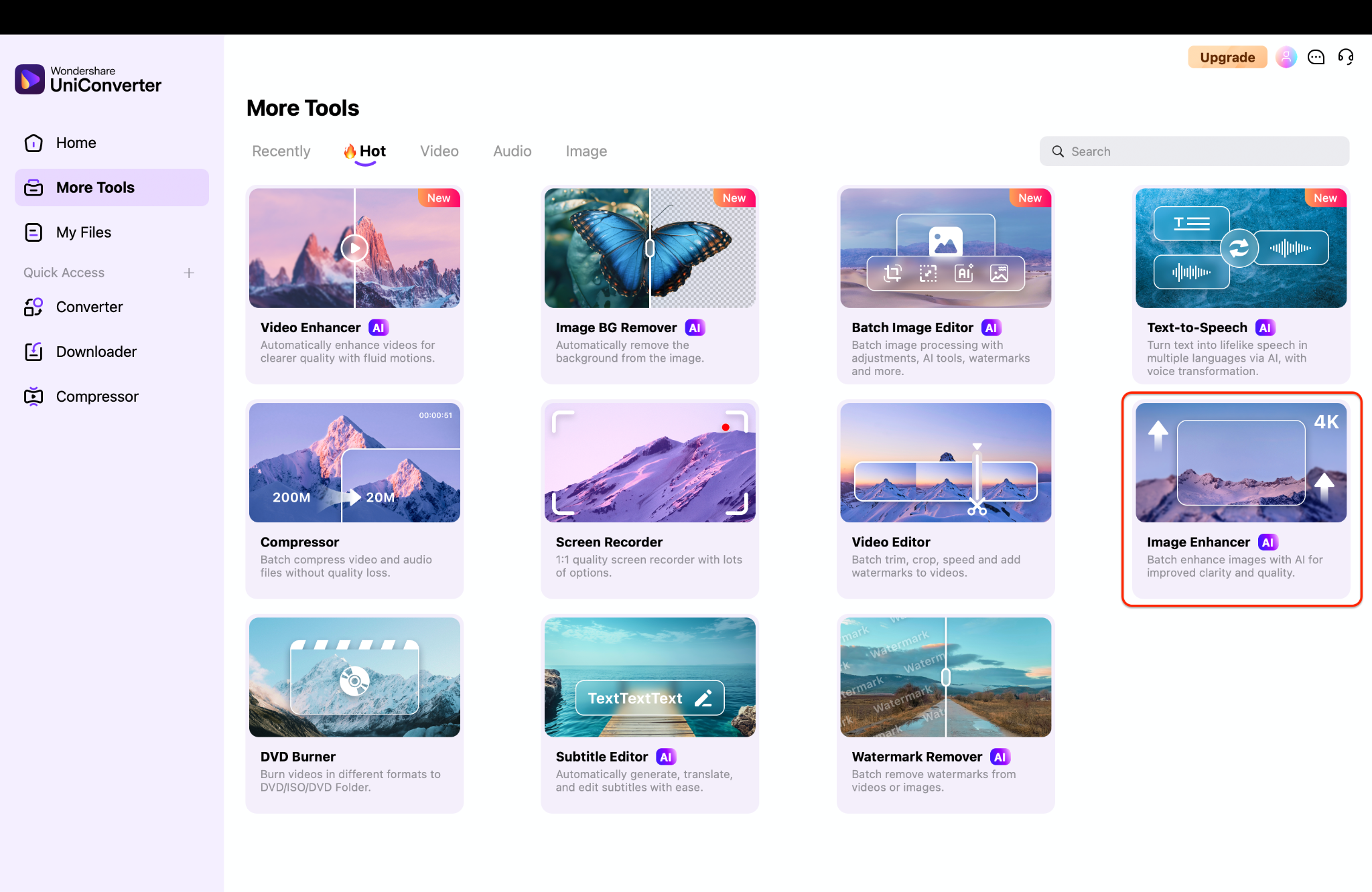Screen dimensions: 1372x892
Task: Open the Text-to-Speech tool title
Action: [x=1197, y=327]
